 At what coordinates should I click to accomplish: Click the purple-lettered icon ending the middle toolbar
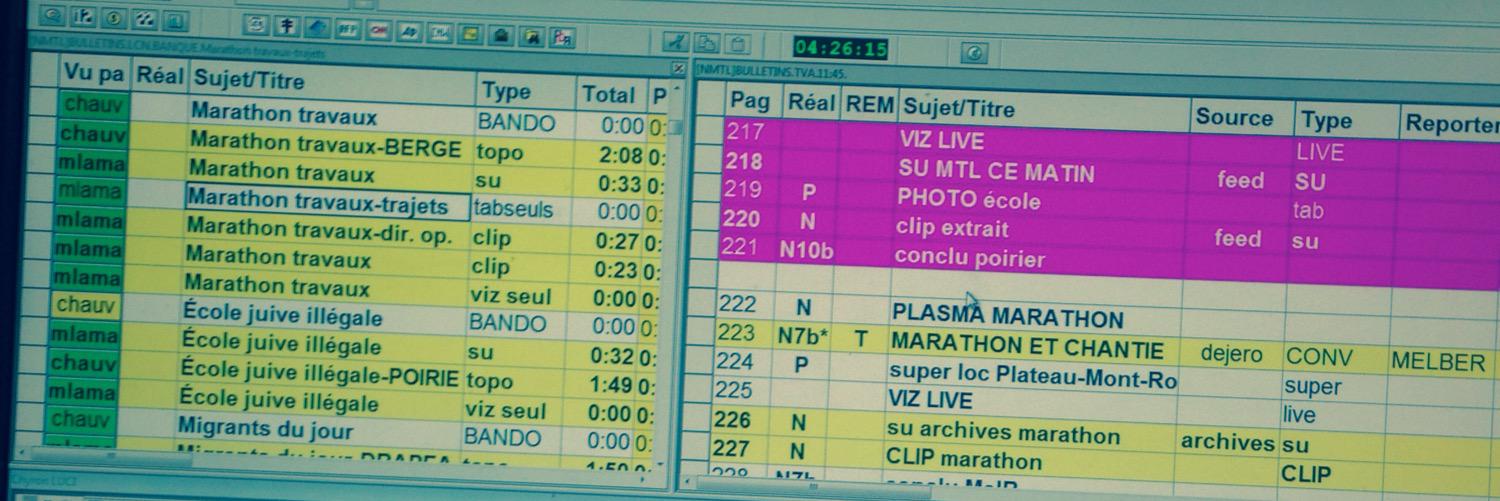[x=562, y=38]
